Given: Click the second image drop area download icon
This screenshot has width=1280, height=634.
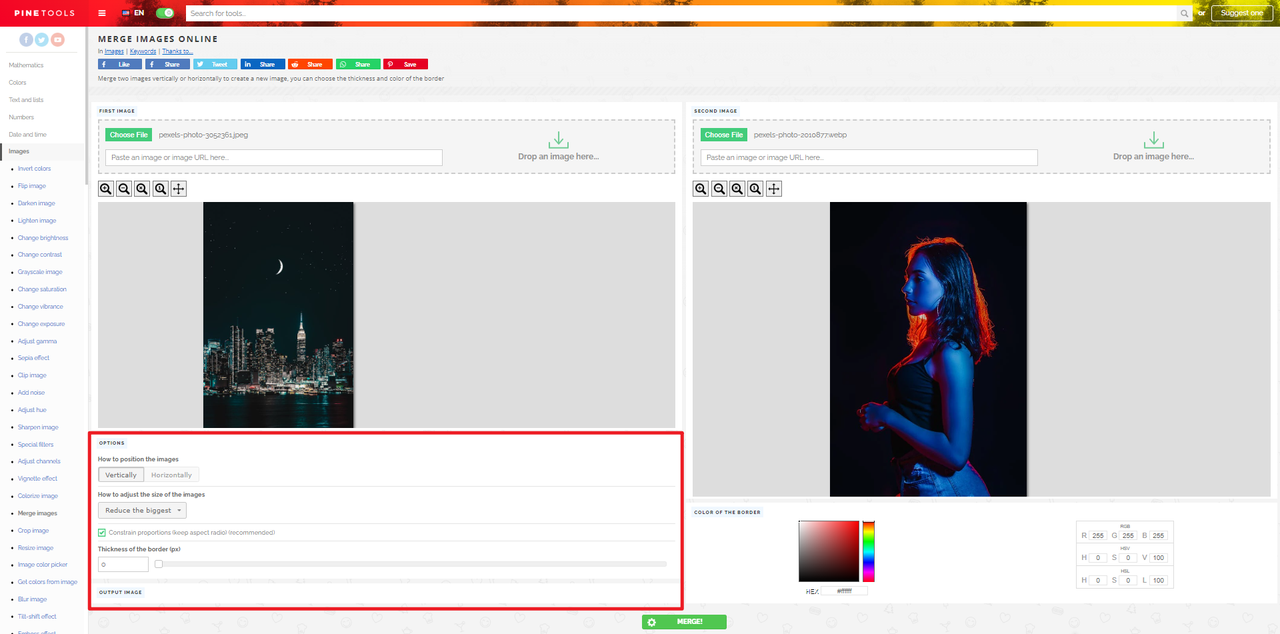Looking at the screenshot, I should [x=1153, y=140].
